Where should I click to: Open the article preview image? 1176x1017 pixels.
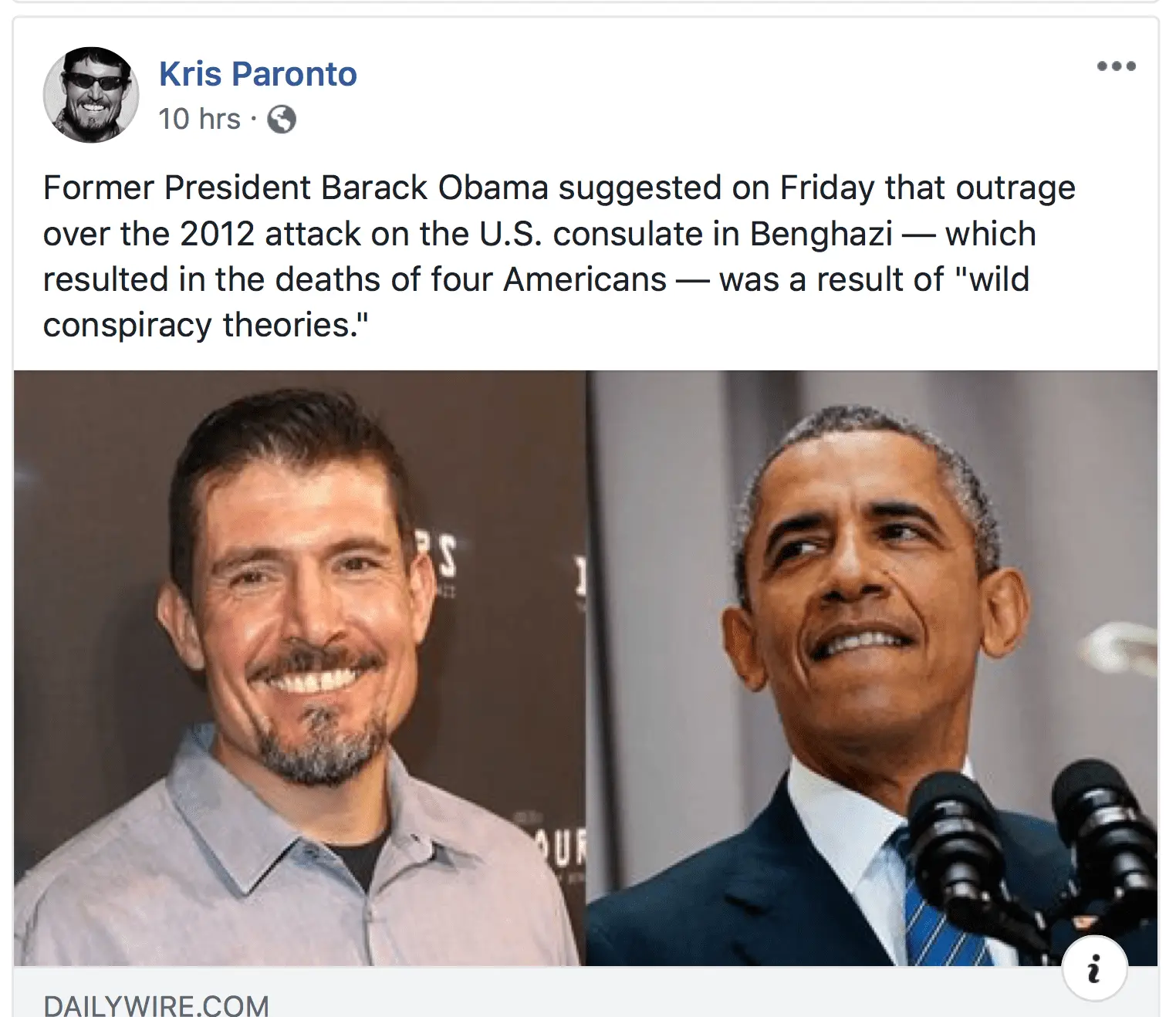pyautogui.click(x=586, y=668)
